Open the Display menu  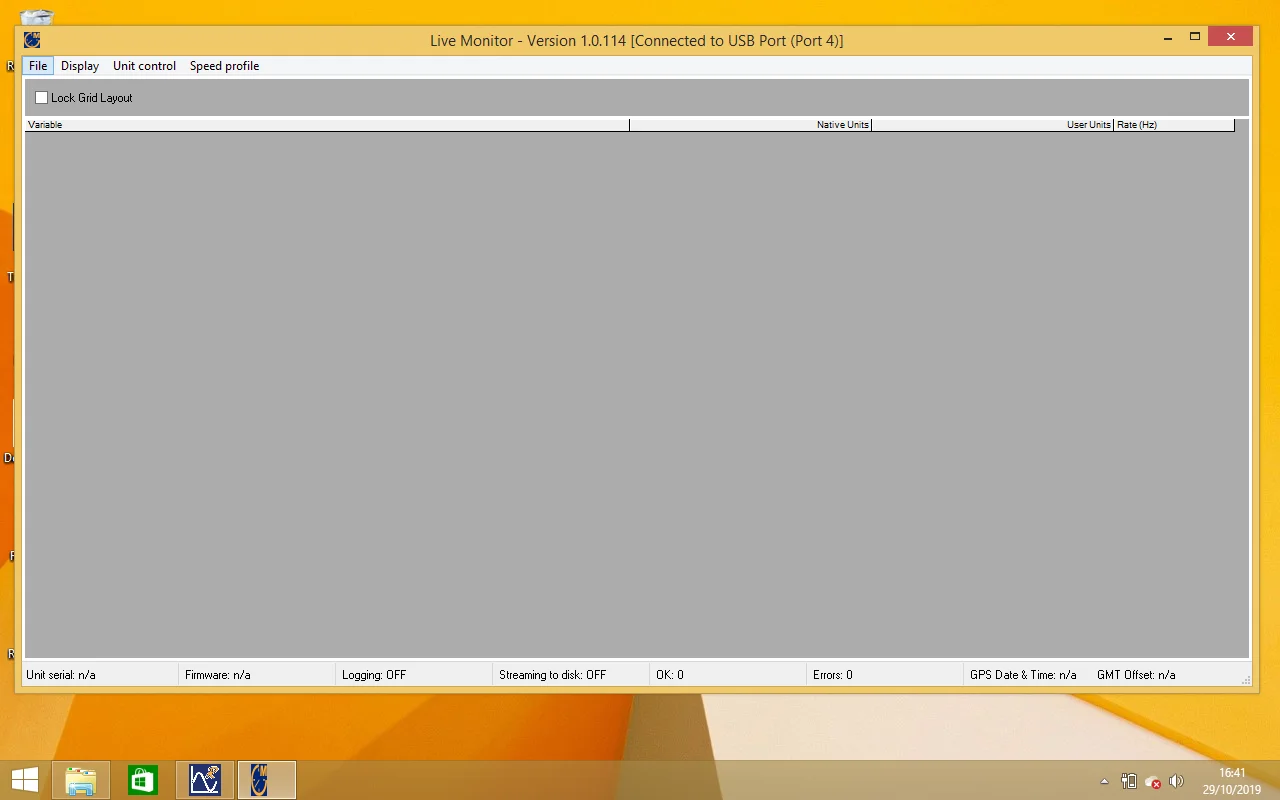[80, 66]
